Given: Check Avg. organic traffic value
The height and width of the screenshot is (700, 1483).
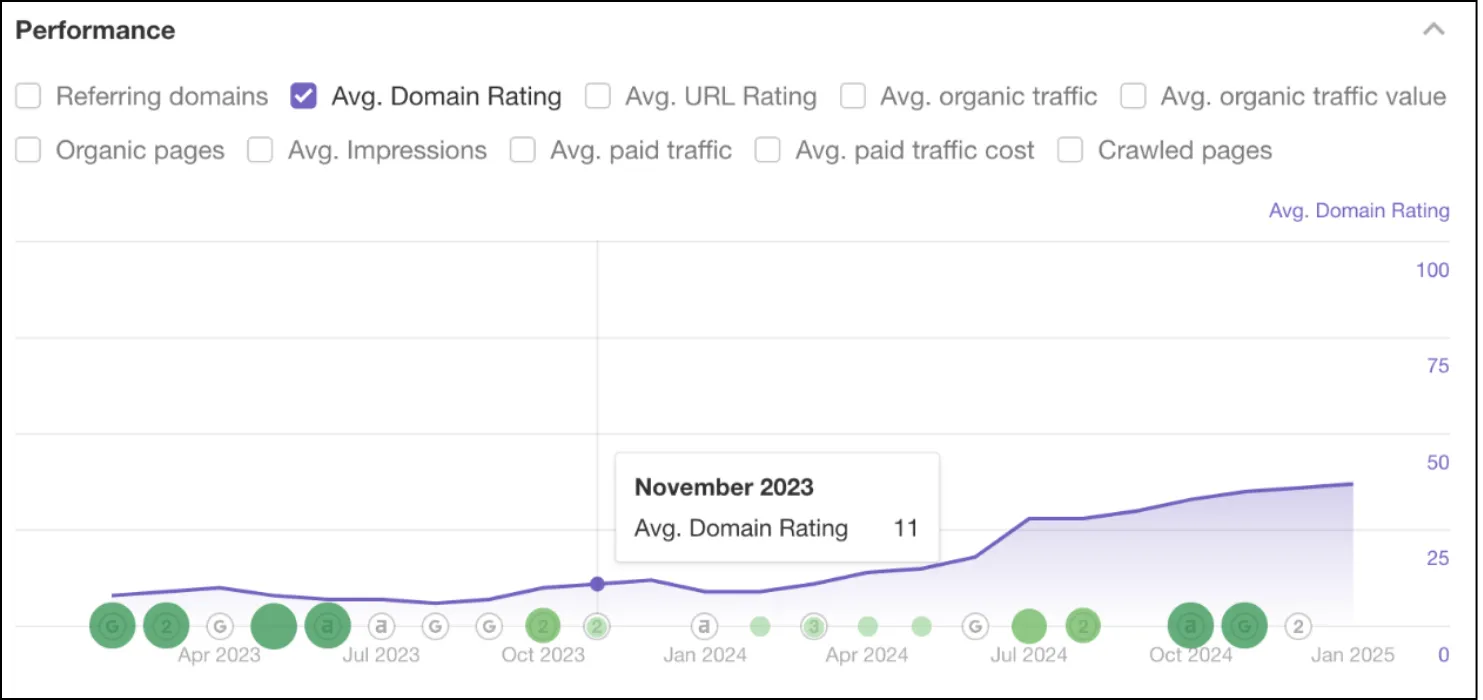Looking at the screenshot, I should click(1133, 97).
